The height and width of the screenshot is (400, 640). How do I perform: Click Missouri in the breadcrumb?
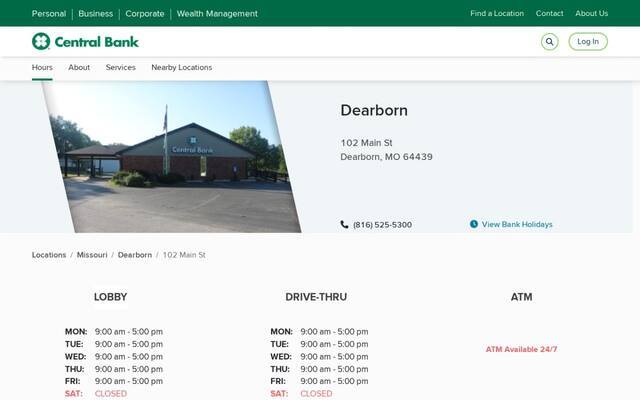pos(92,255)
